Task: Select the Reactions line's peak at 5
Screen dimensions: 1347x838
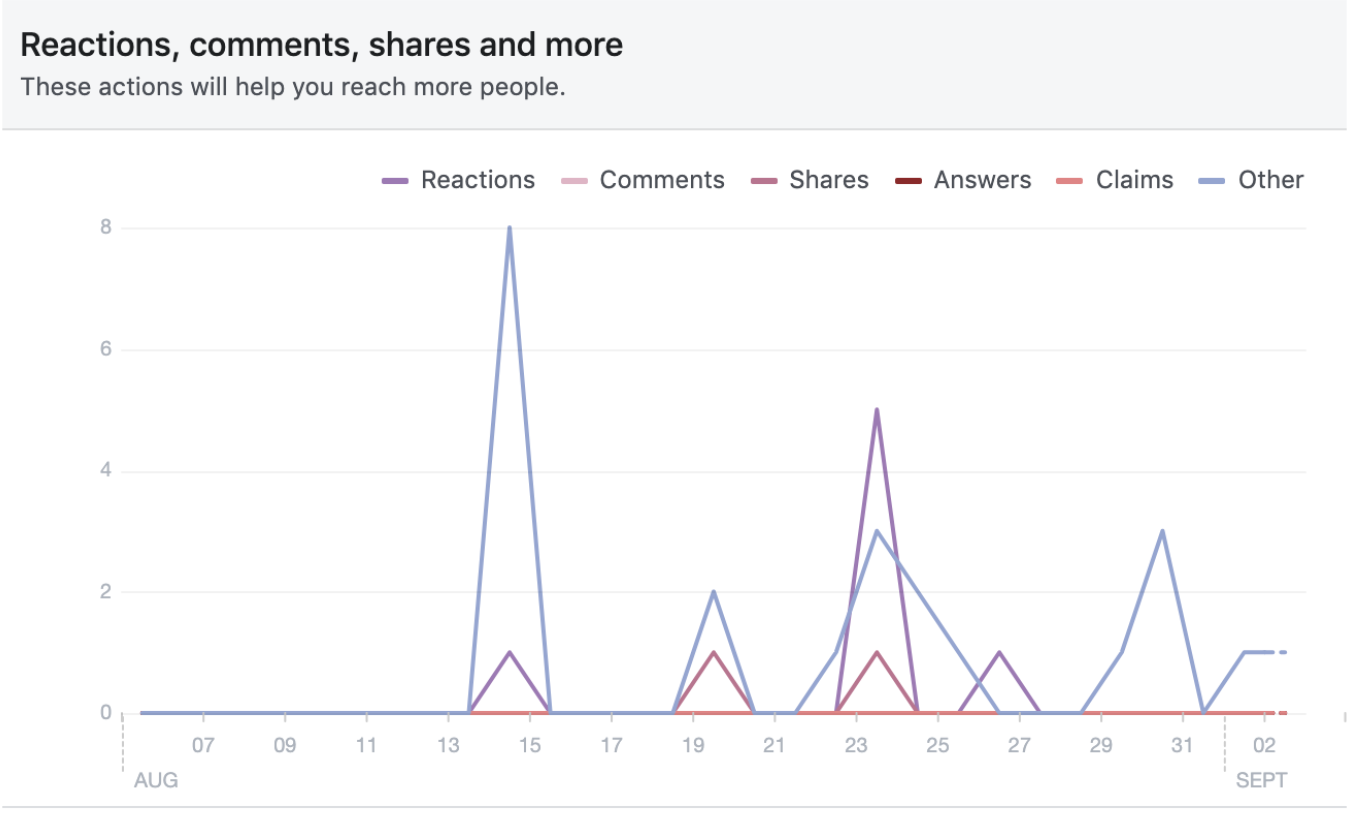Action: click(x=876, y=410)
